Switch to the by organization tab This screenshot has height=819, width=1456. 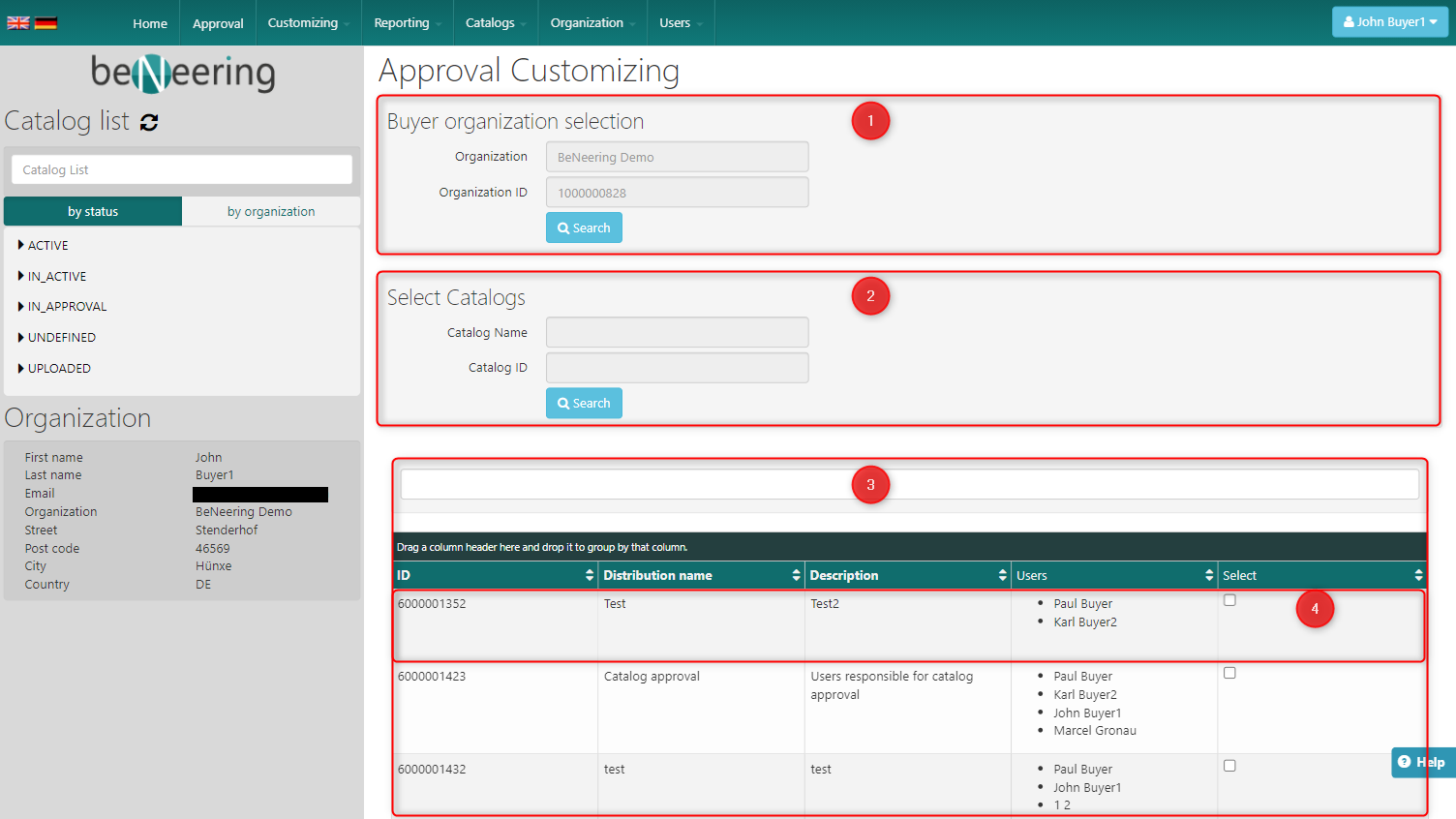pyautogui.click(x=271, y=211)
